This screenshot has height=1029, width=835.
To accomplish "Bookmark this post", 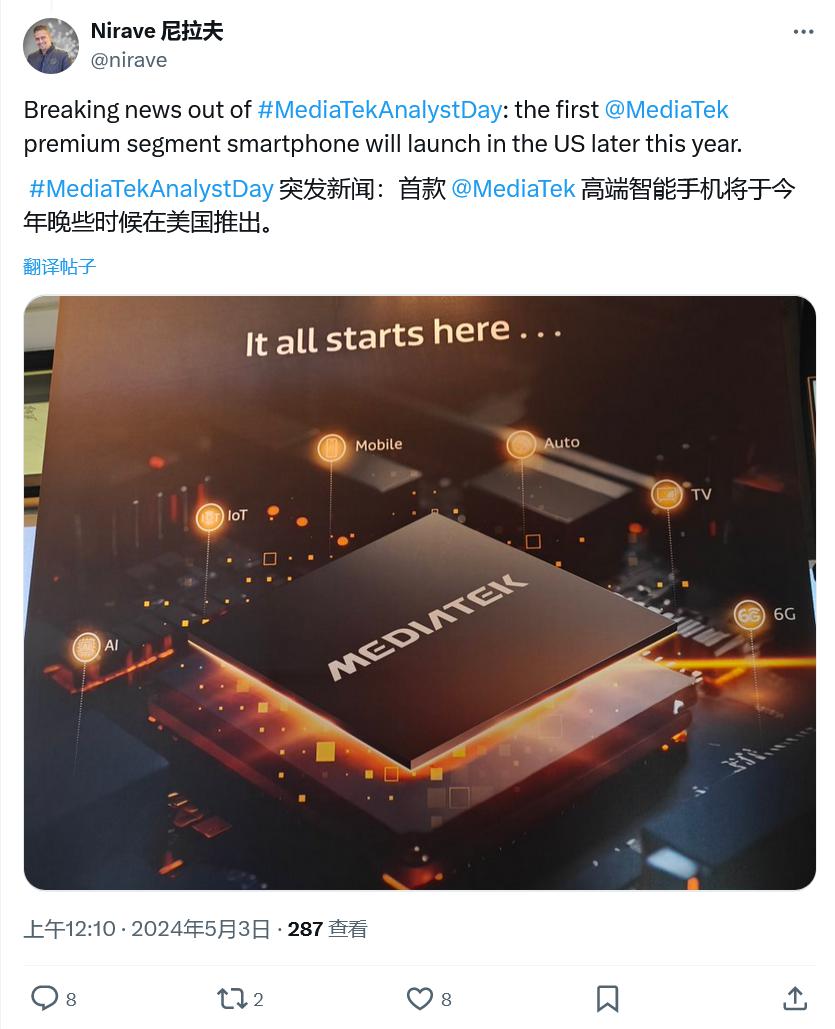I will point(607,999).
